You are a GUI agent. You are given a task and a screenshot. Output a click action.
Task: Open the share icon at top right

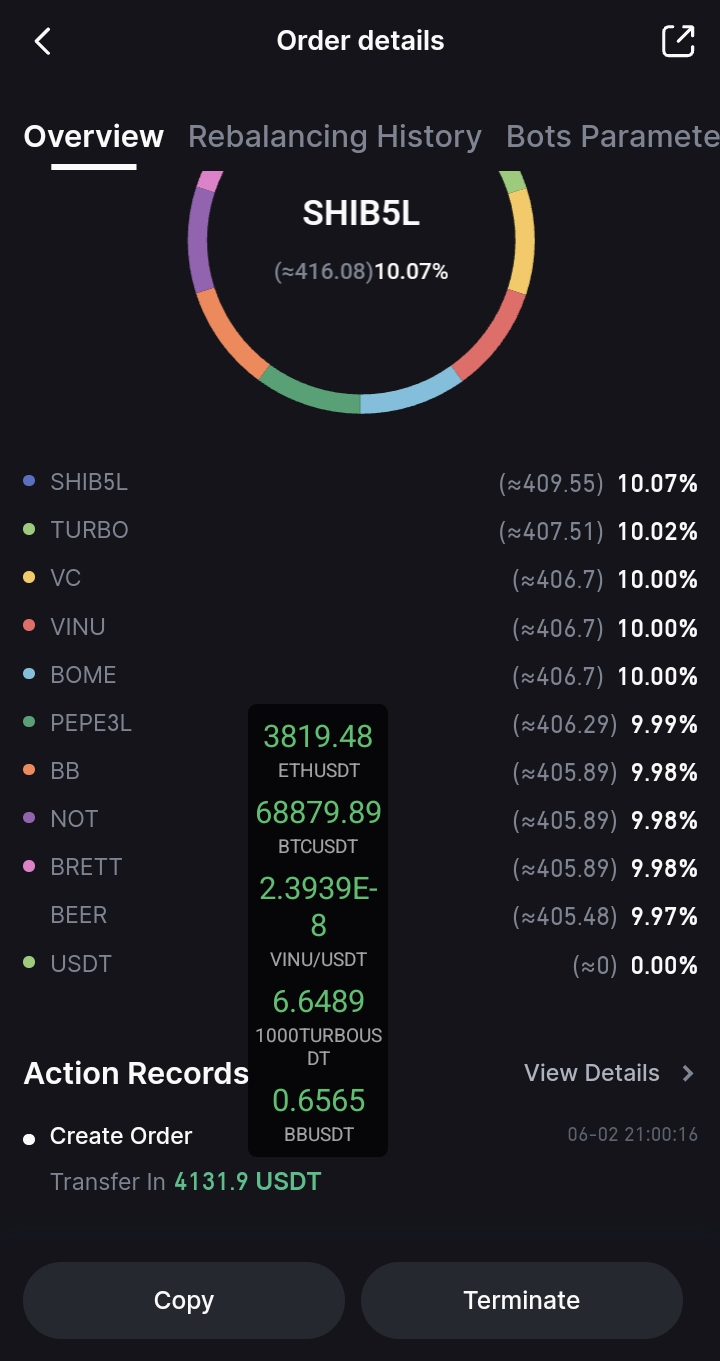point(678,41)
